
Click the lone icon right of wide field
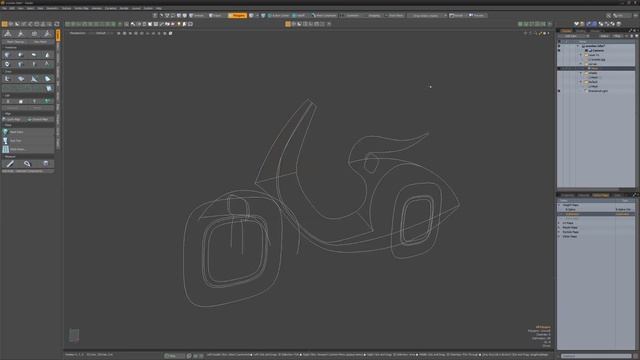(x=49, y=88)
